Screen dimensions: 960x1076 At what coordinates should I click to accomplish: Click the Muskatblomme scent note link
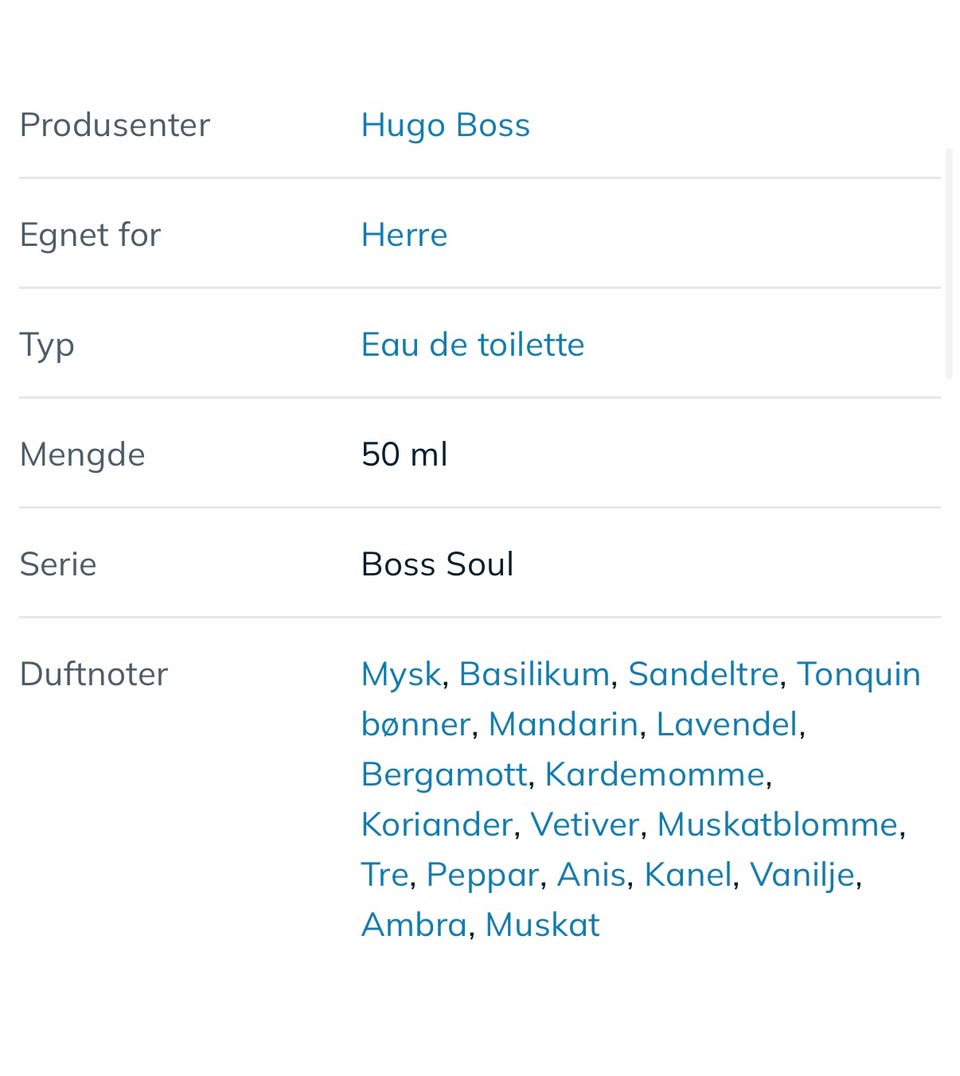pyautogui.click(x=777, y=825)
